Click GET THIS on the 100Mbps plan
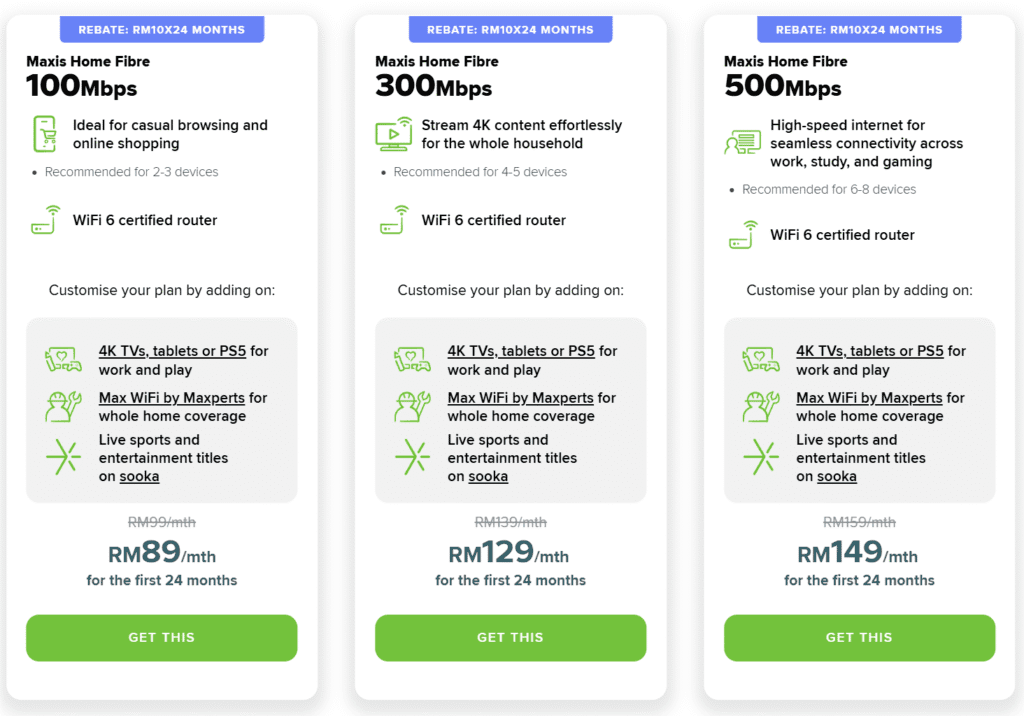Viewport: 1024px width, 716px height. click(x=161, y=637)
